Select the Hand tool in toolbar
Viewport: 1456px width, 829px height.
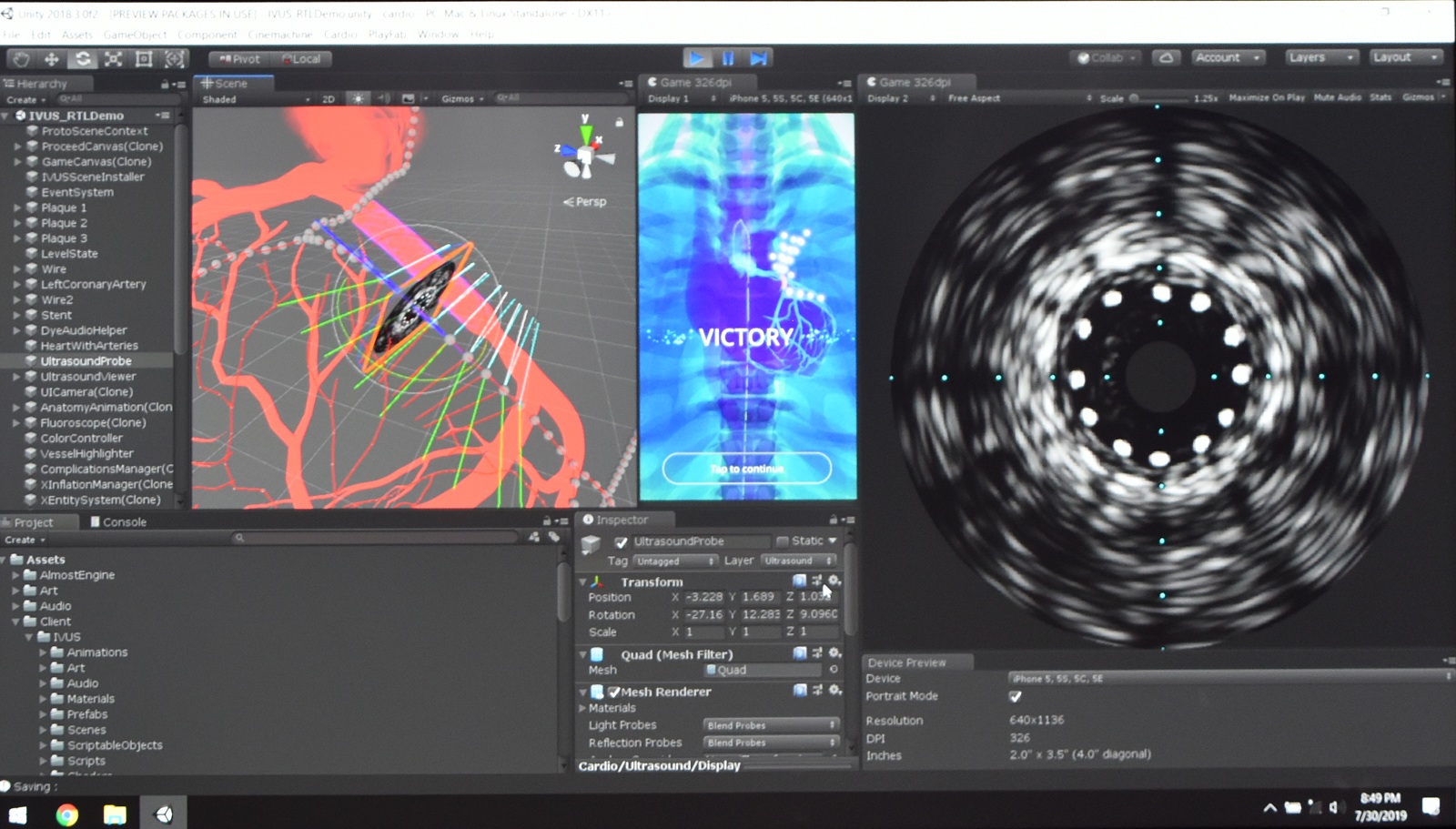20,59
